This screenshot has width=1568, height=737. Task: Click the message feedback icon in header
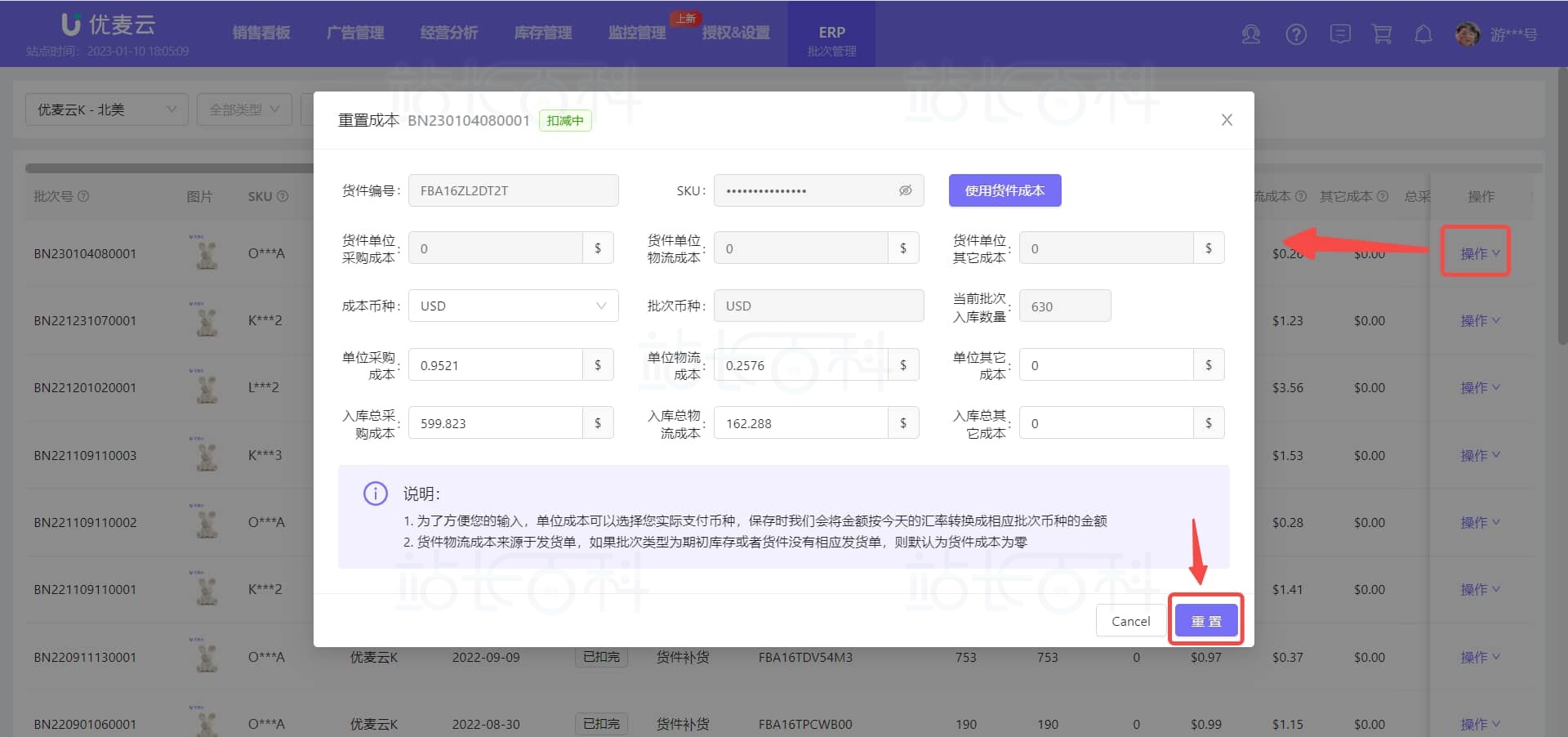tap(1339, 34)
